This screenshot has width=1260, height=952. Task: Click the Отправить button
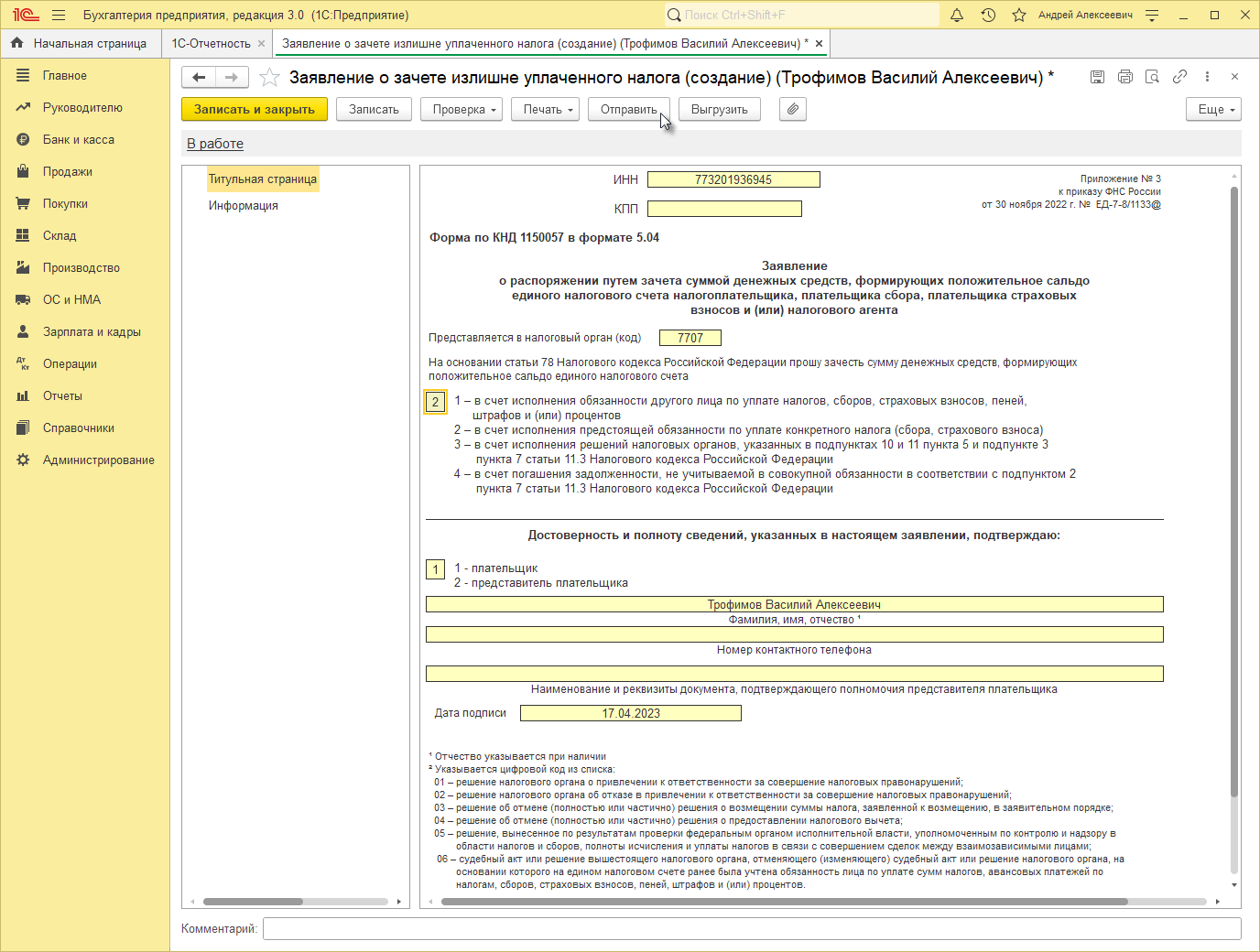tap(629, 109)
